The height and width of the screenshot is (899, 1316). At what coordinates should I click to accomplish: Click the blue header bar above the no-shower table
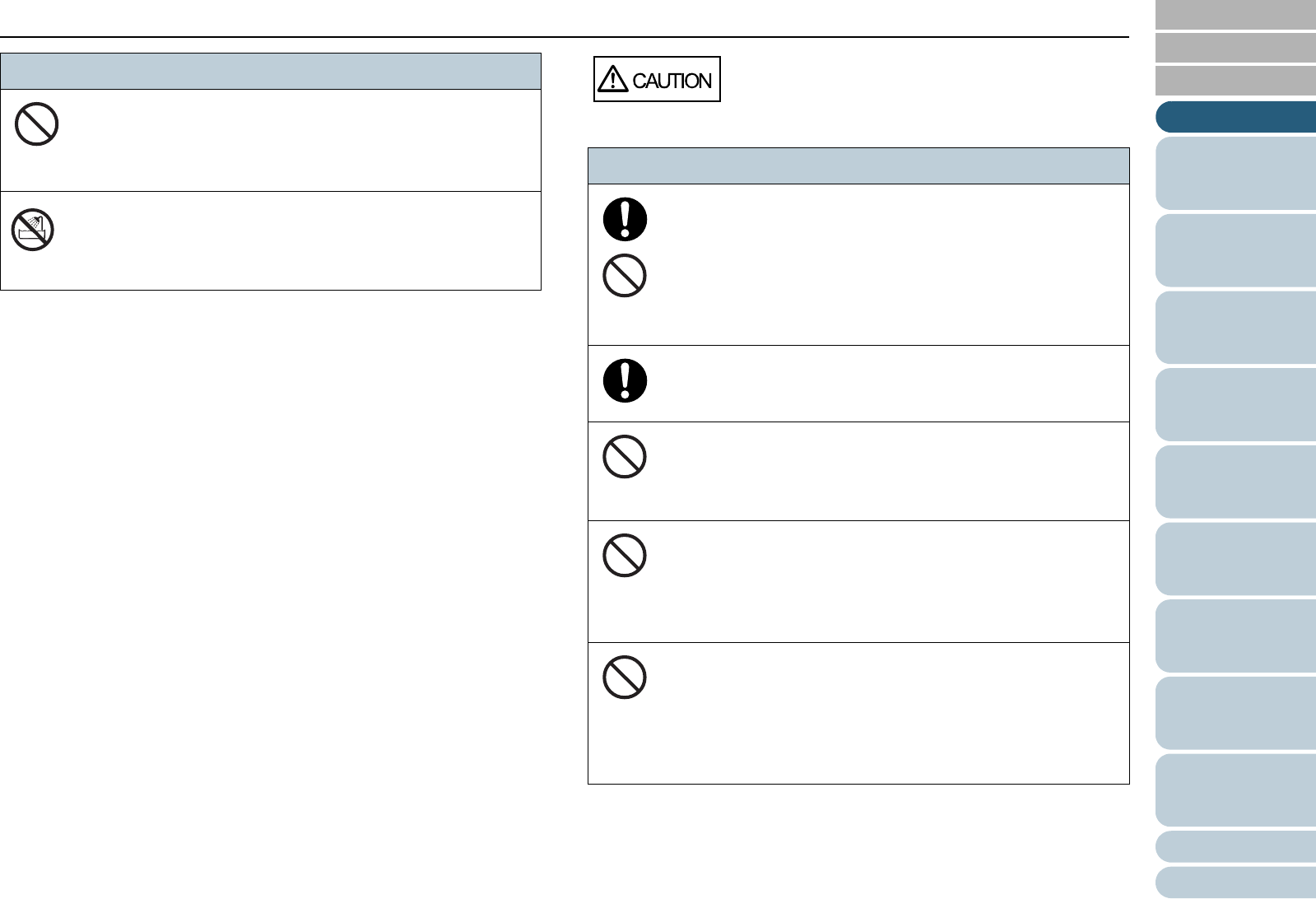[271, 72]
